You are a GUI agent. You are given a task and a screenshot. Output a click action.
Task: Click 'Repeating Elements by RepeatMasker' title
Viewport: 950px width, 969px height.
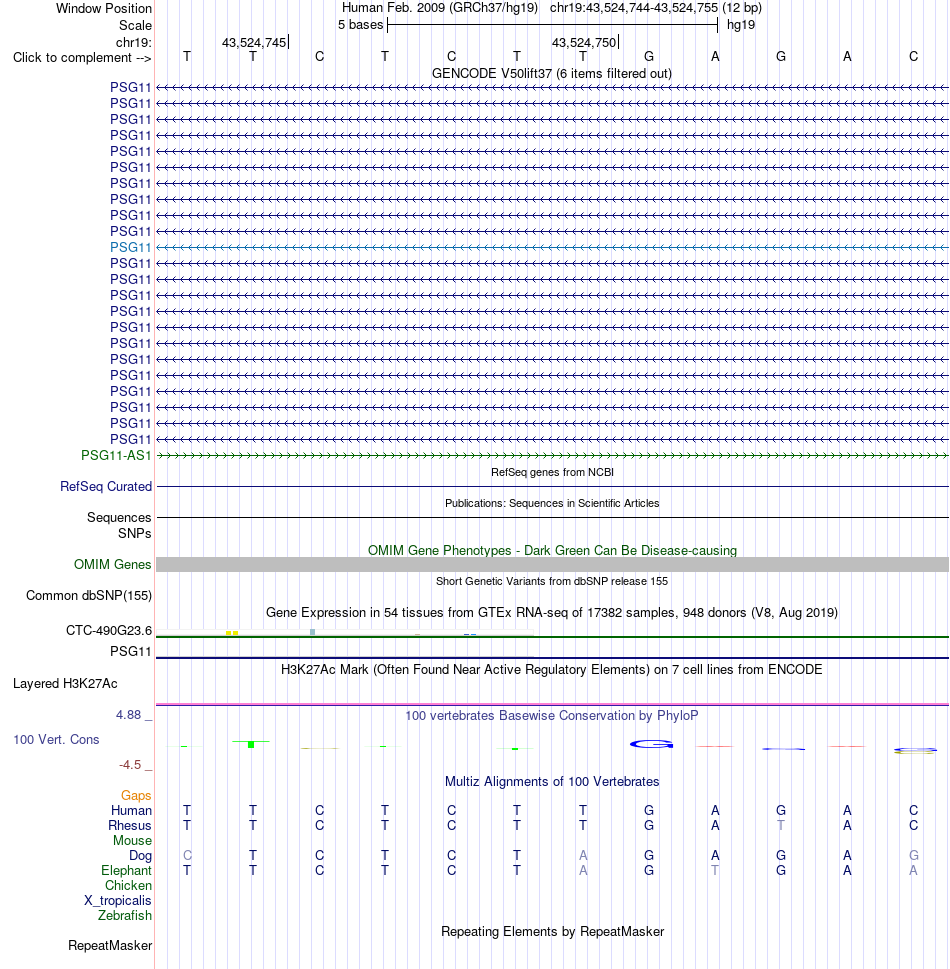click(552, 931)
